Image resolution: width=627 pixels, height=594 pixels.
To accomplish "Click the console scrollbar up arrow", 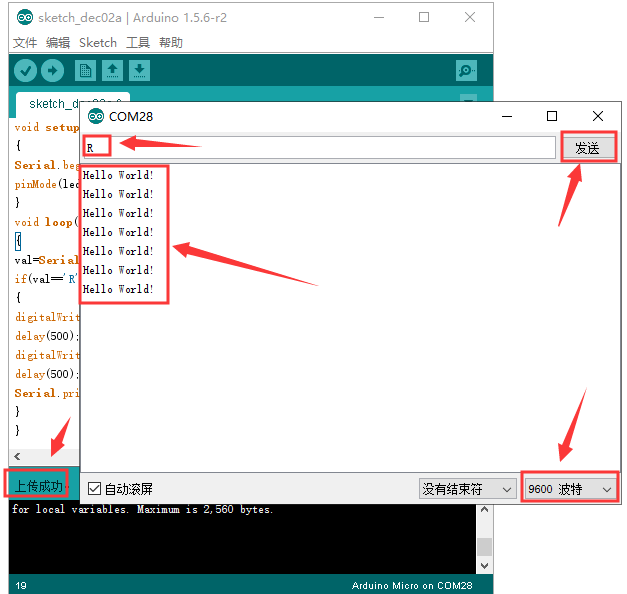I will (485, 510).
